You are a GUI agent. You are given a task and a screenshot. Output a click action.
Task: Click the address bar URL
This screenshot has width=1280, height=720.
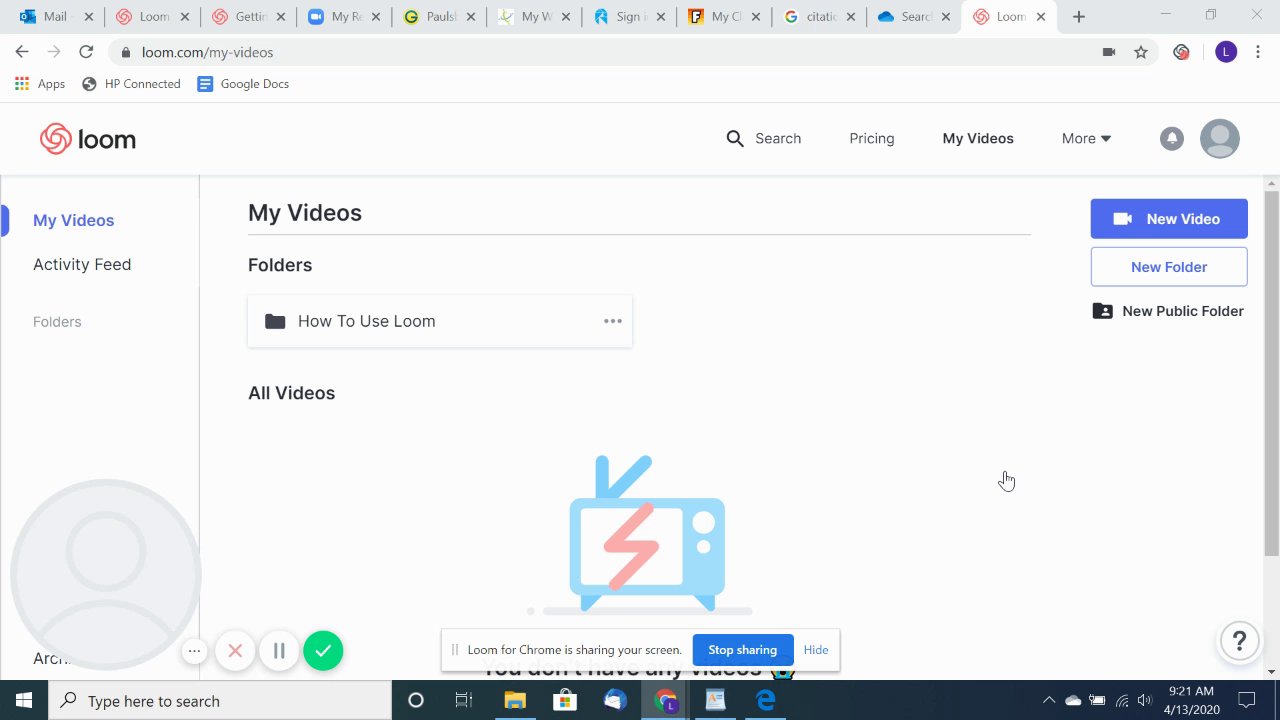pos(207,52)
